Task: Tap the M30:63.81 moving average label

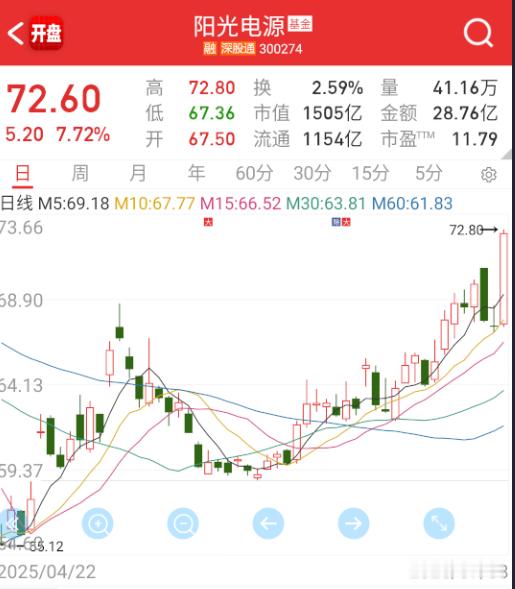Action: [326, 204]
